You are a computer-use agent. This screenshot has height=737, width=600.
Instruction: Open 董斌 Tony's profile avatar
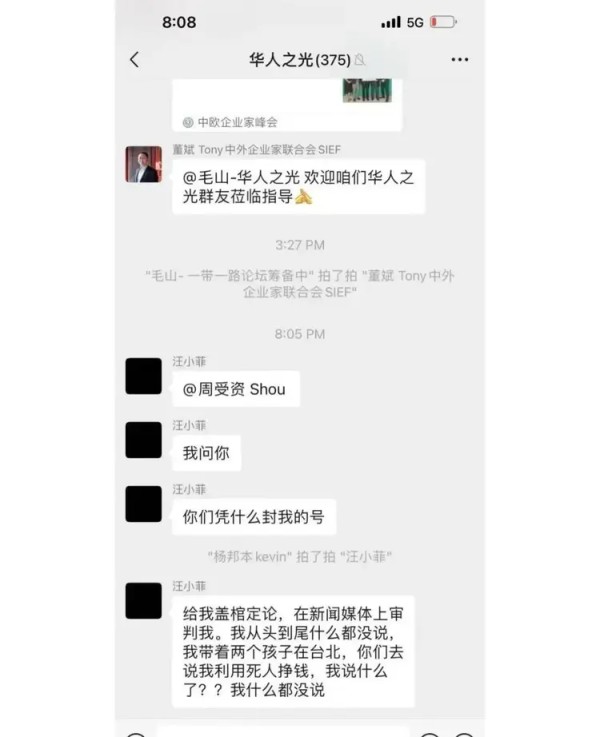tap(144, 164)
